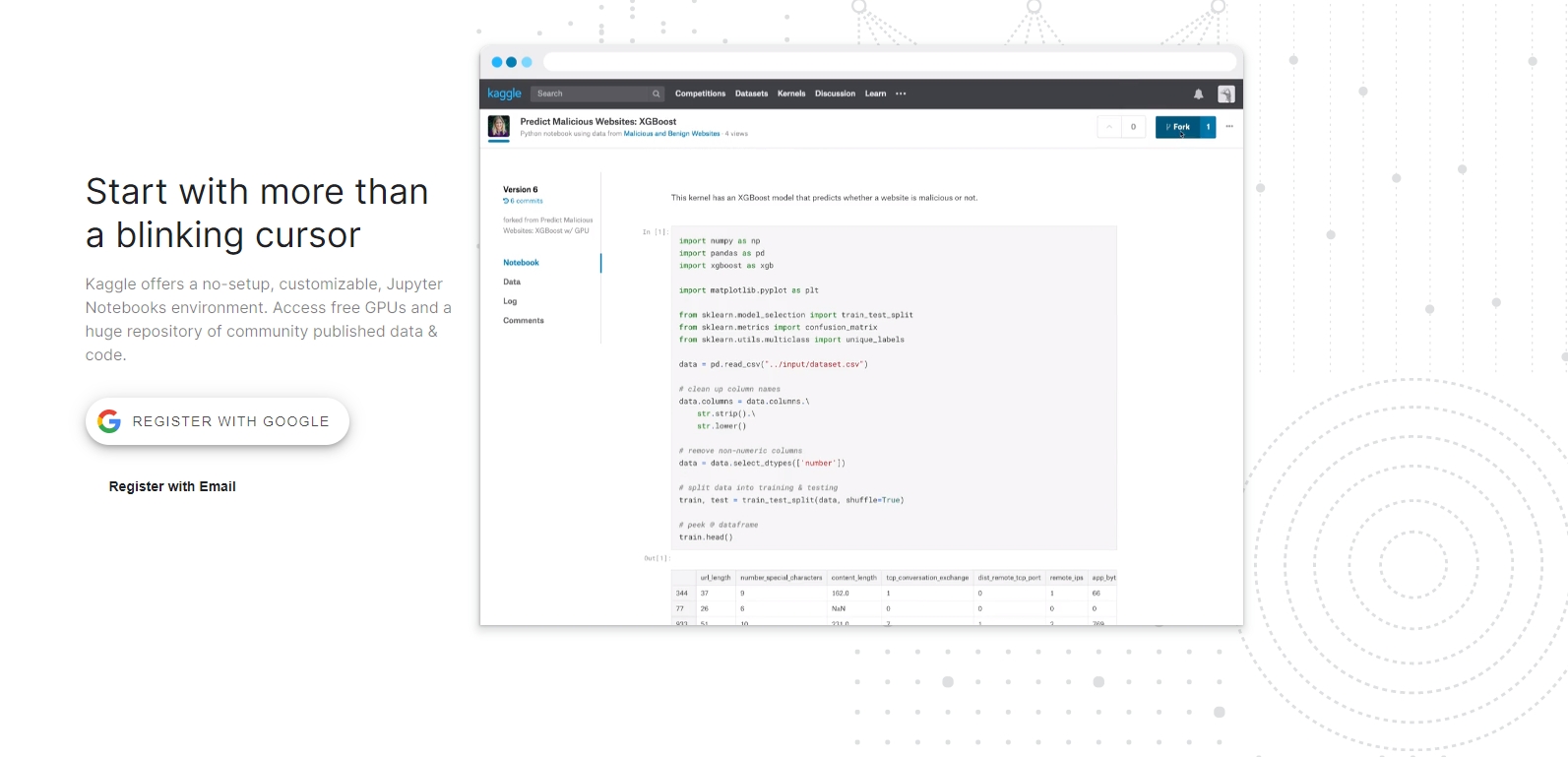This screenshot has height=757, width=1568.
Task: Switch to the Comments tab
Action: tap(524, 321)
